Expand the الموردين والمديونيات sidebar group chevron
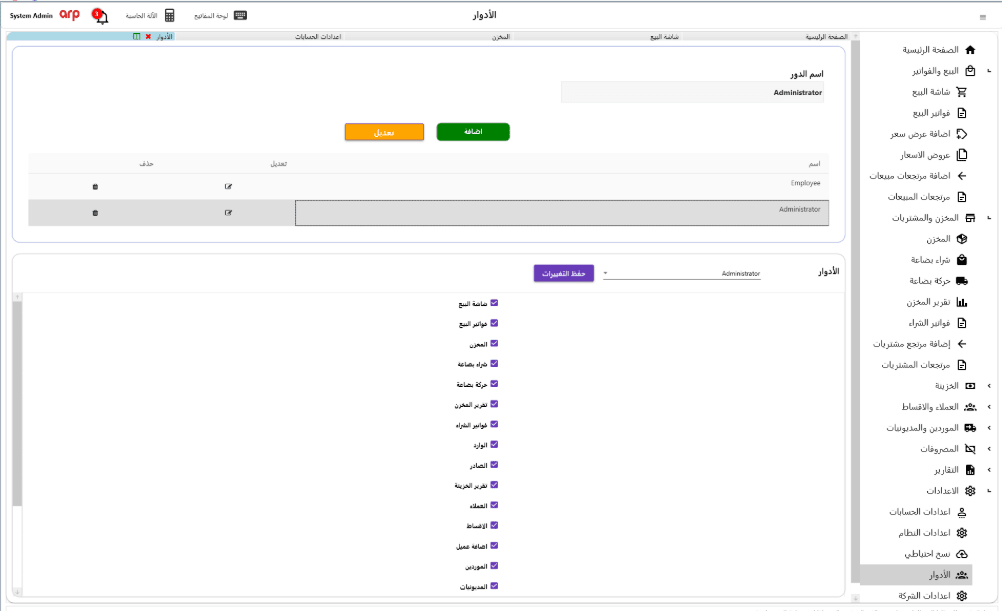 pos(989,428)
